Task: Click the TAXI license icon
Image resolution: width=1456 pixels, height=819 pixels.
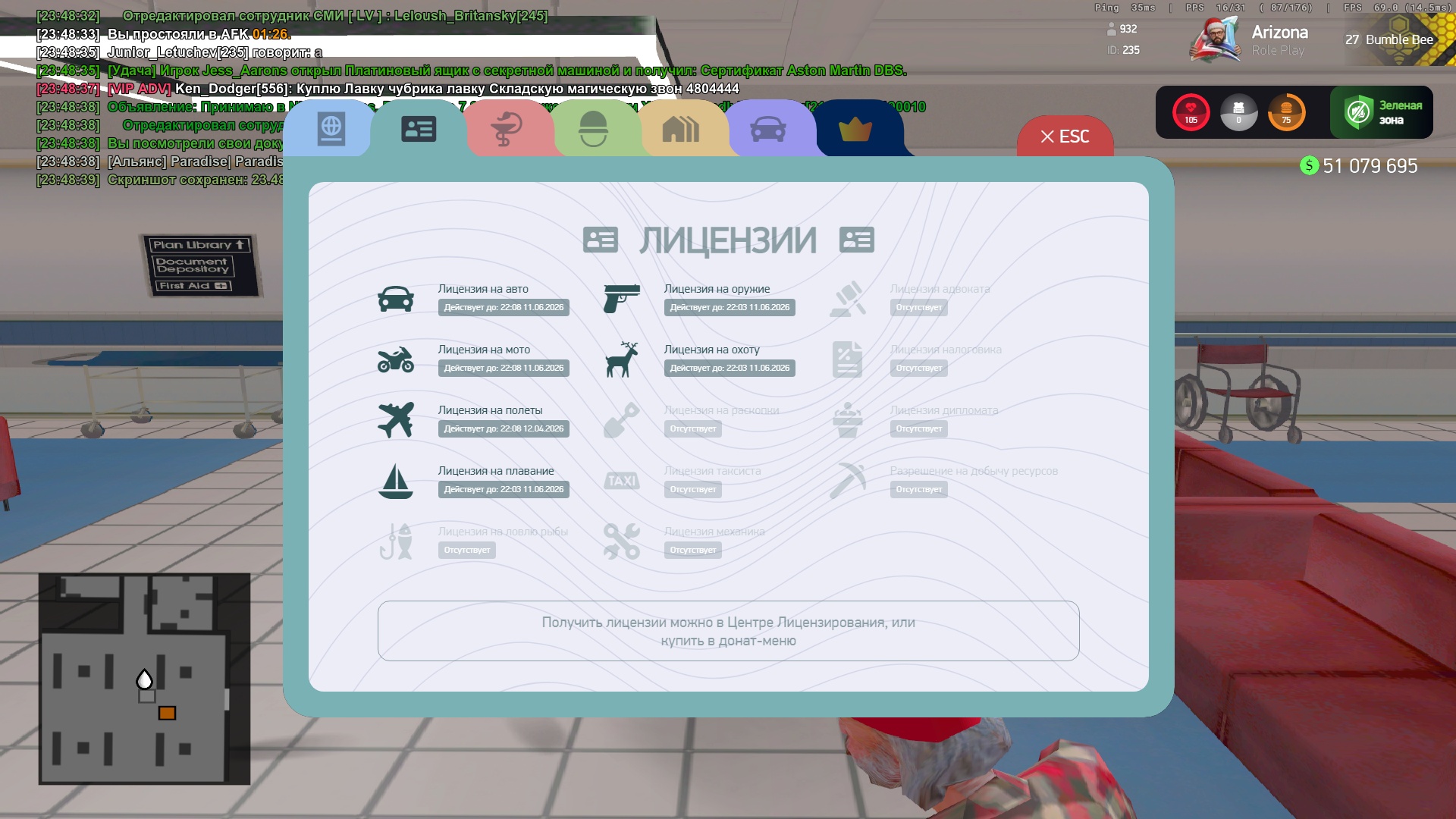Action: coord(622,481)
